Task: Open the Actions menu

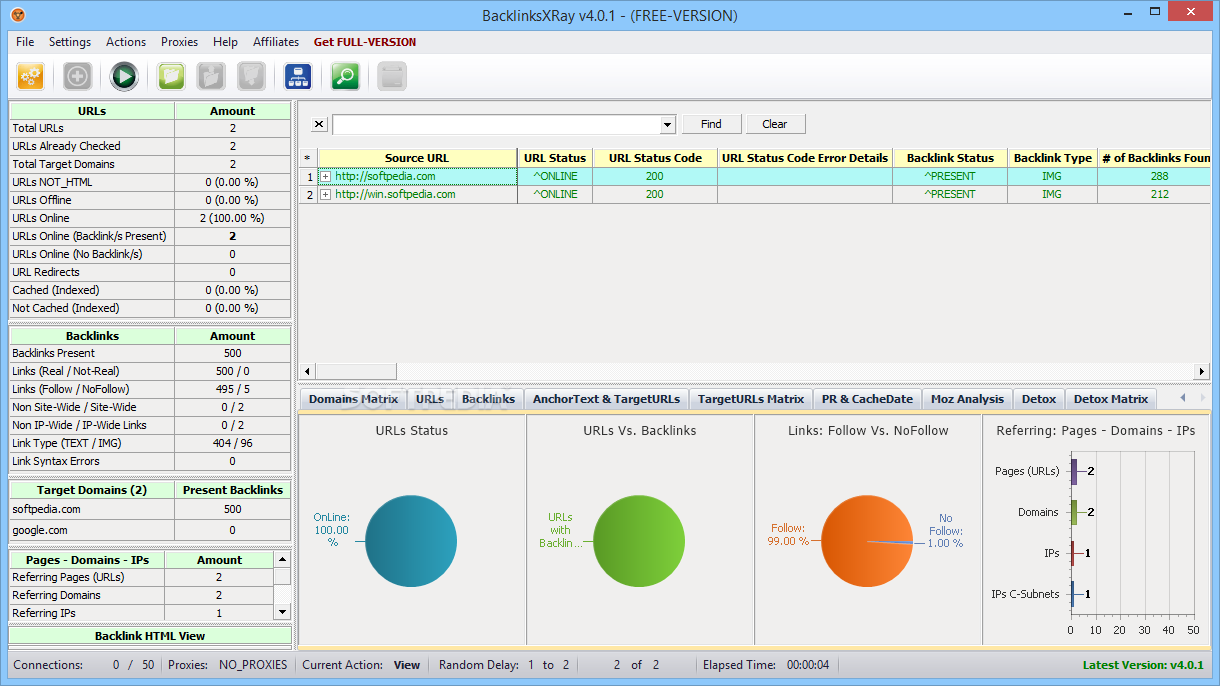Action: click(126, 42)
